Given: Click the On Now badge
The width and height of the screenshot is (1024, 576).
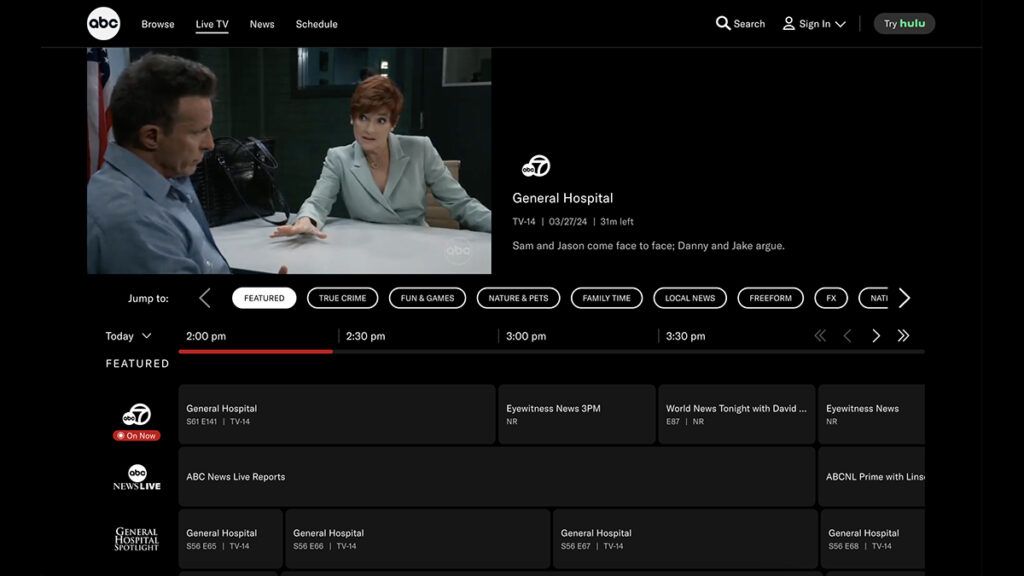Looking at the screenshot, I should coord(136,436).
